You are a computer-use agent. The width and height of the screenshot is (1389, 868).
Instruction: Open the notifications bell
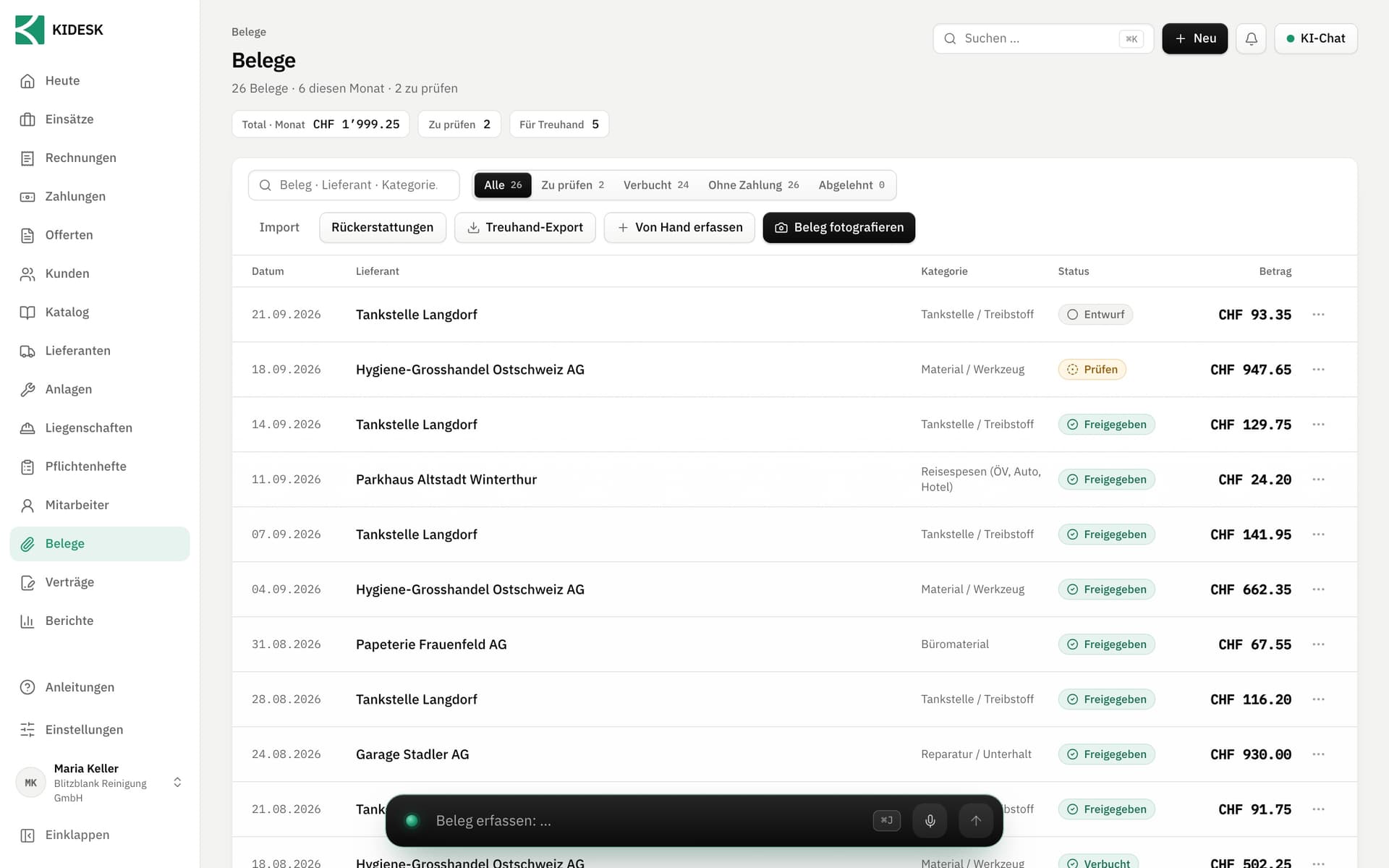pos(1251,38)
